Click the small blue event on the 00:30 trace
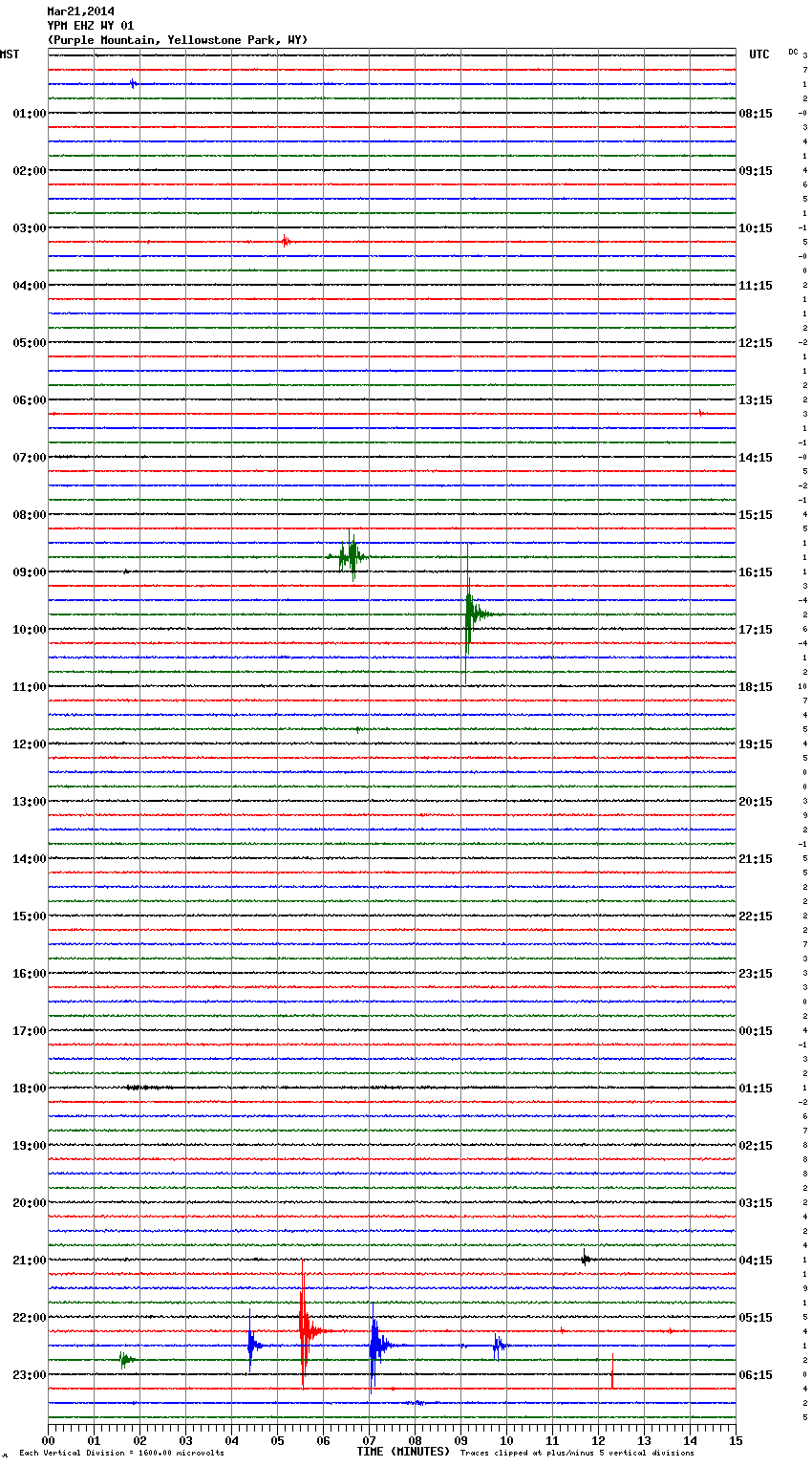Image resolution: width=812 pixels, height=1466 pixels. coord(134,84)
